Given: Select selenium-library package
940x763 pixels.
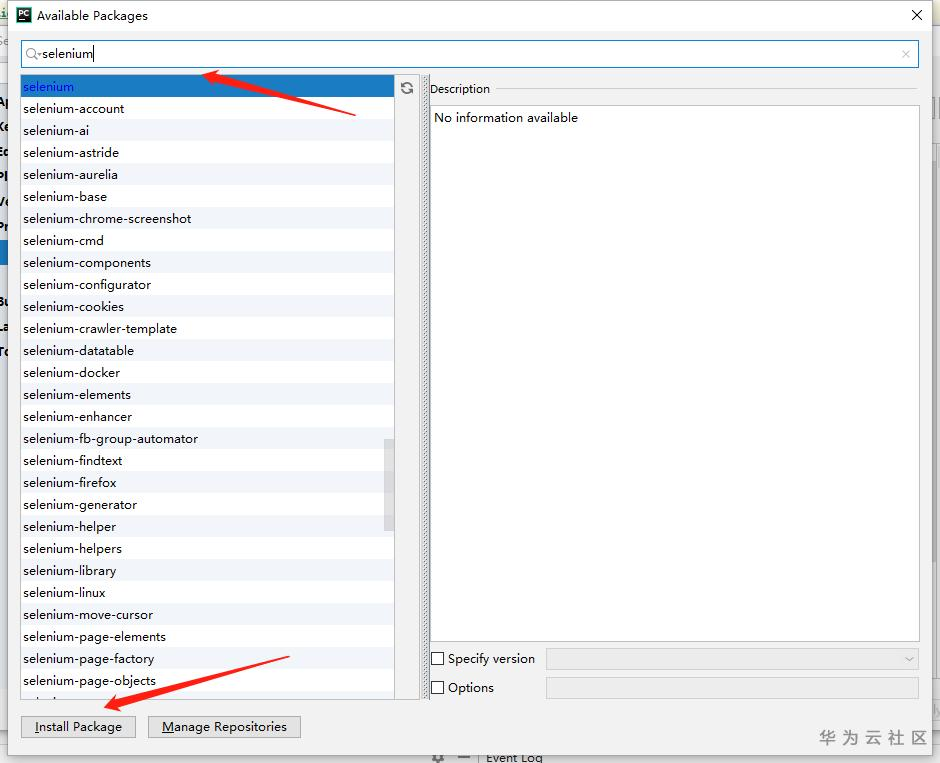Looking at the screenshot, I should pyautogui.click(x=207, y=571).
